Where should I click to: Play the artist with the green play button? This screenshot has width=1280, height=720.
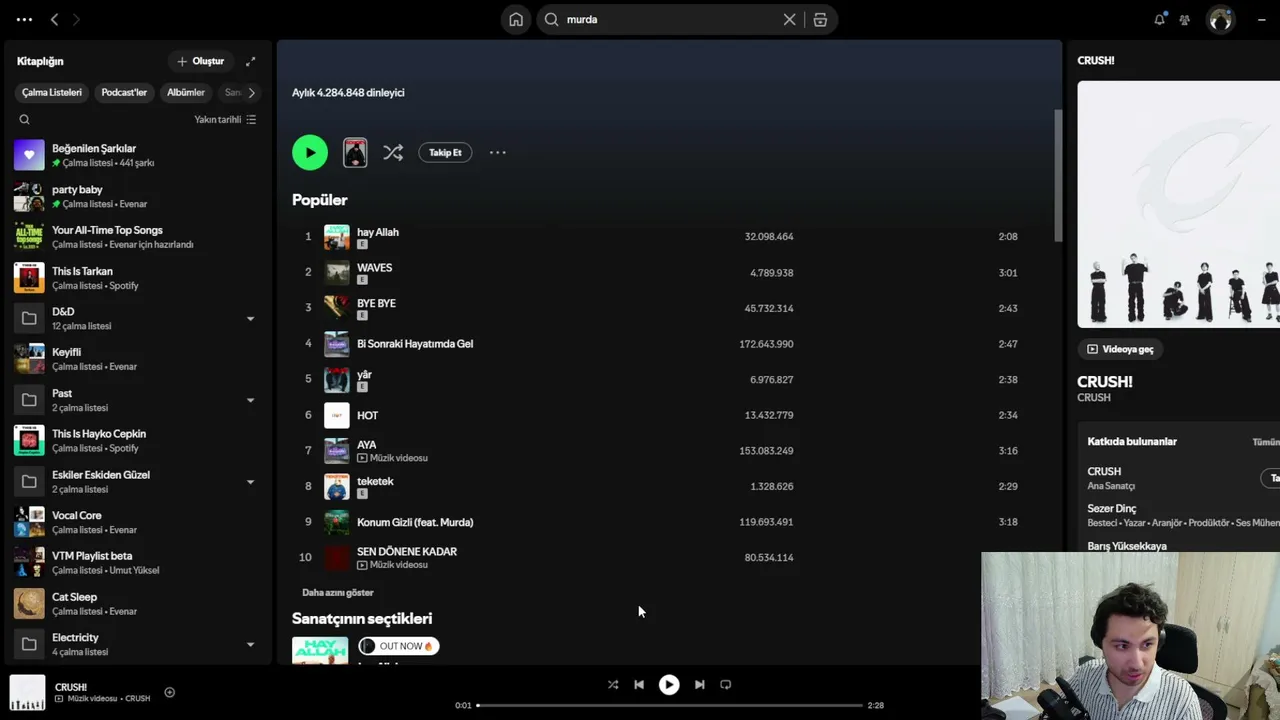click(x=310, y=152)
